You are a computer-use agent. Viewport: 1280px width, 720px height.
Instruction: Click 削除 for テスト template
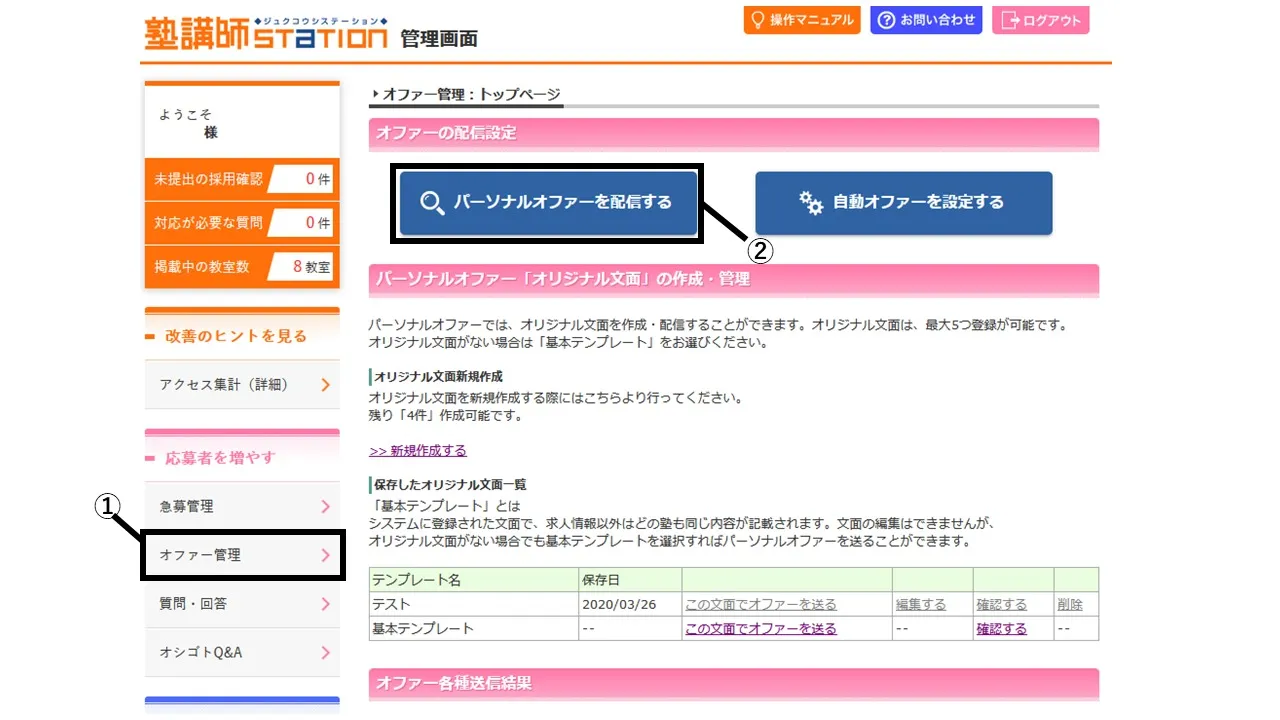coord(1069,605)
